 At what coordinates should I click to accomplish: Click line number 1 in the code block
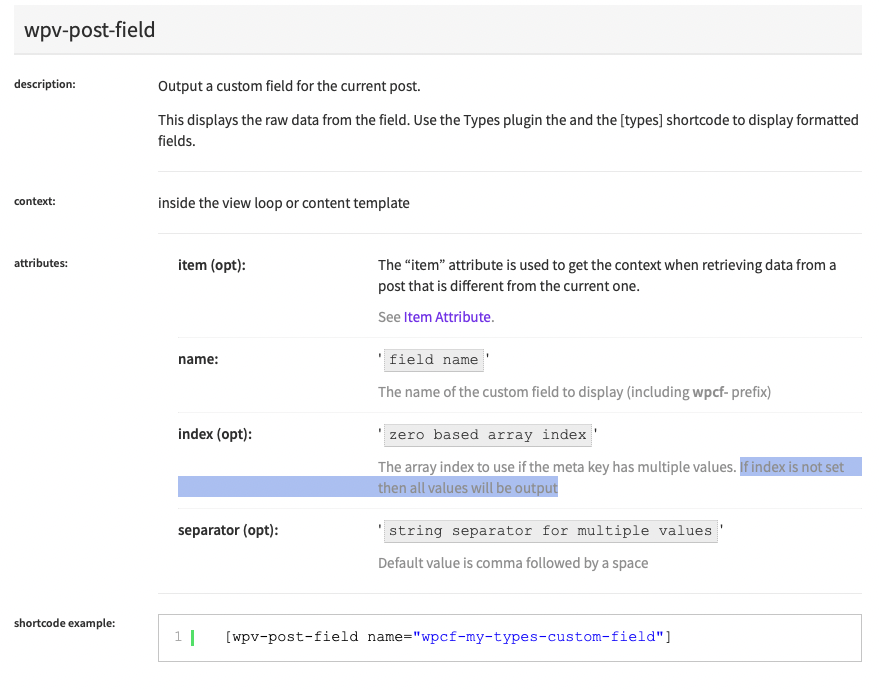pyautogui.click(x=178, y=637)
